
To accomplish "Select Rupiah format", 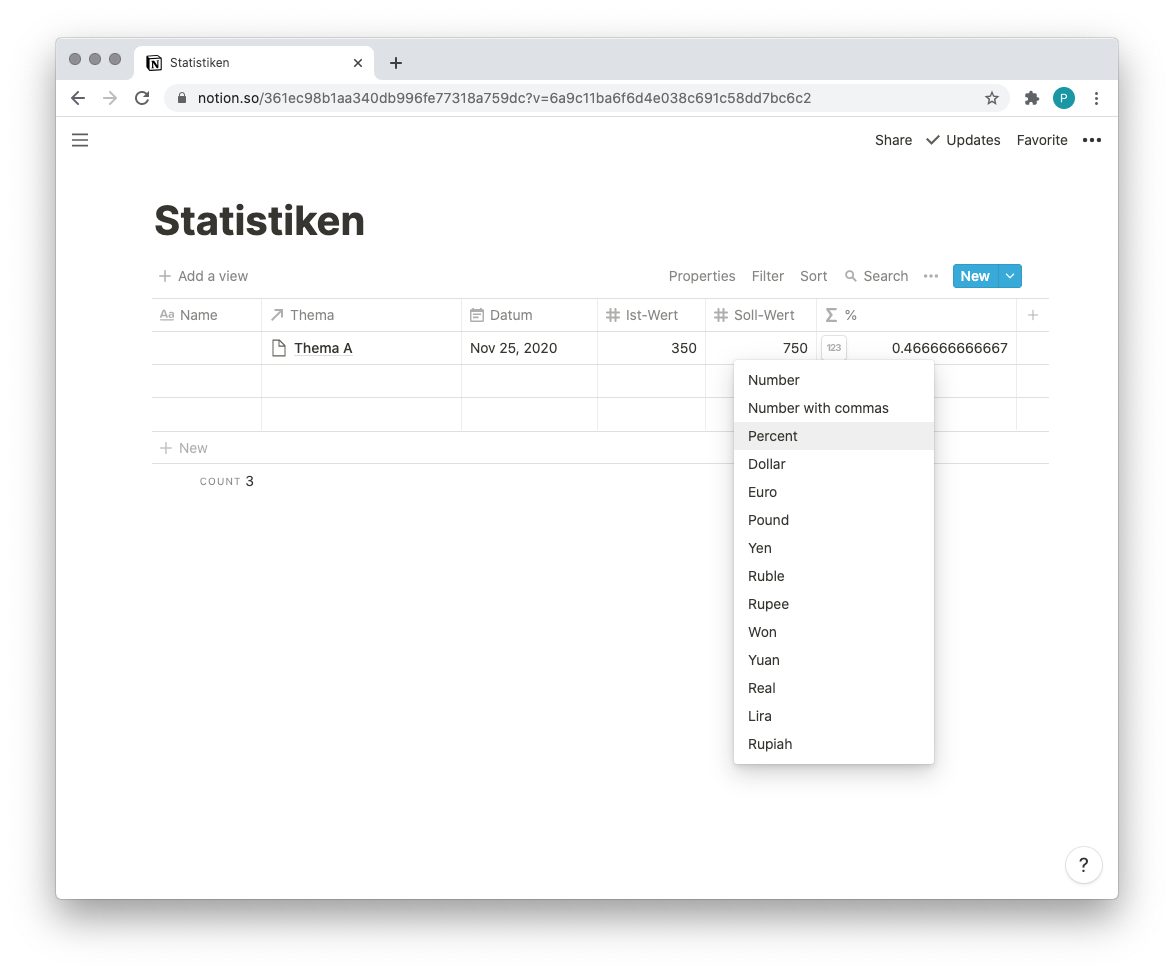I will point(833,744).
